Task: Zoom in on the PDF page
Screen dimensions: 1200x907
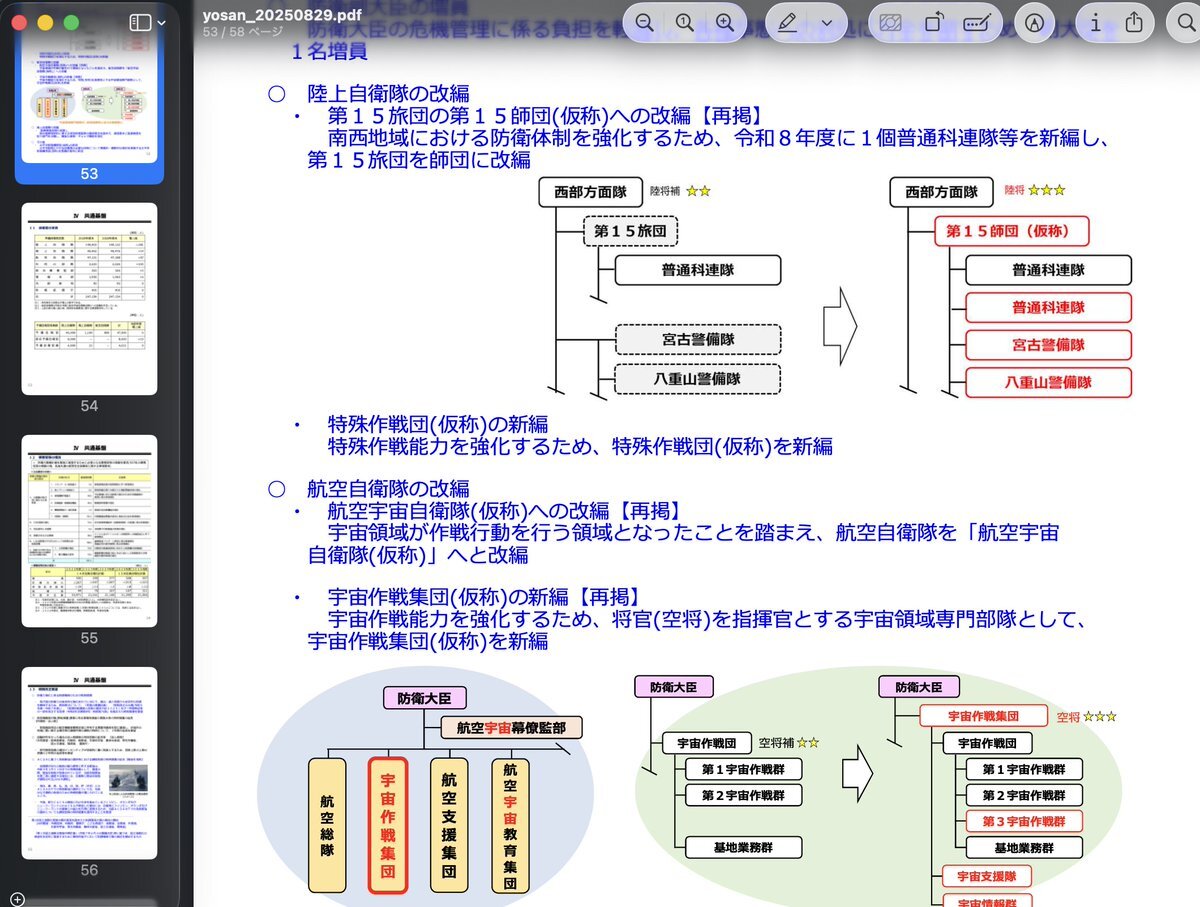Action: 725,22
